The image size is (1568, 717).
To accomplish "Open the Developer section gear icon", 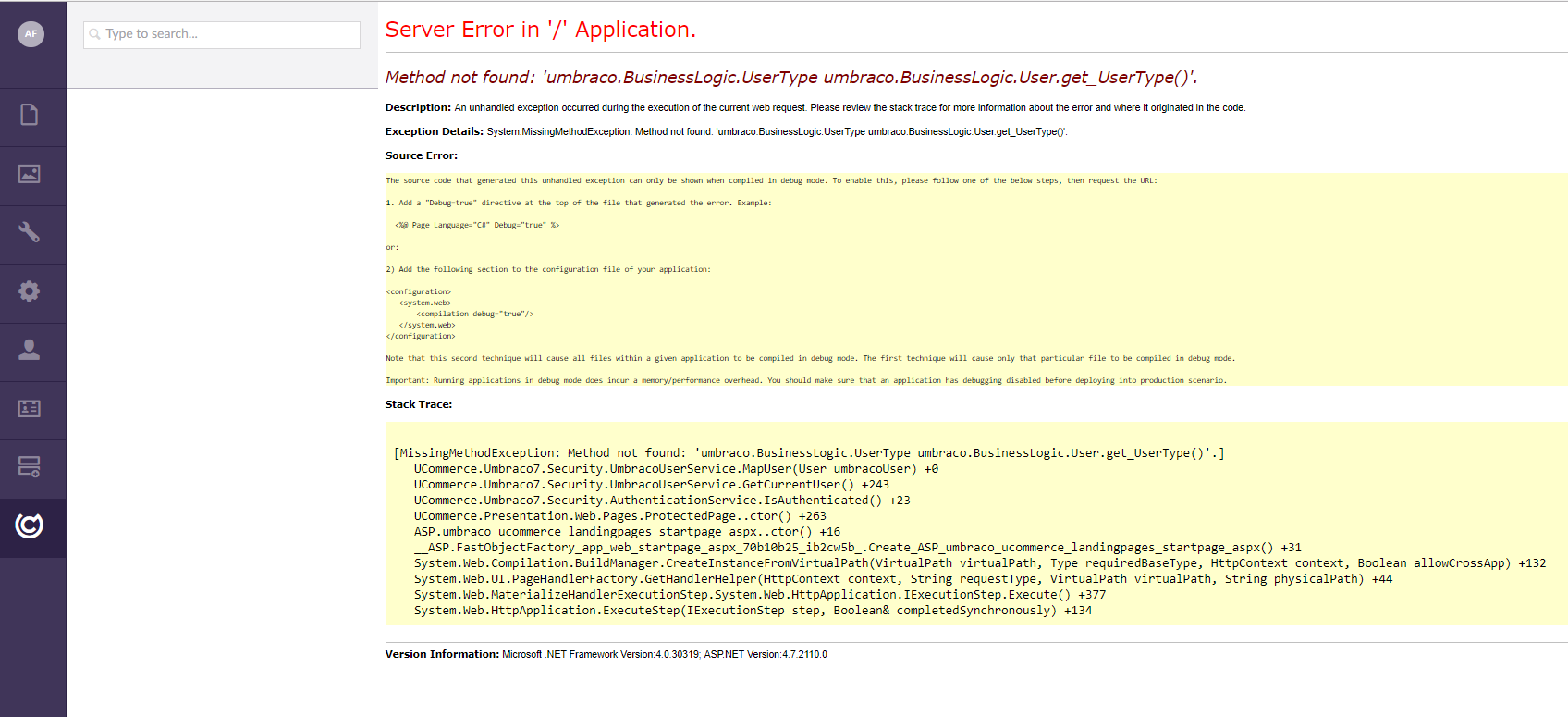I will point(30,291).
